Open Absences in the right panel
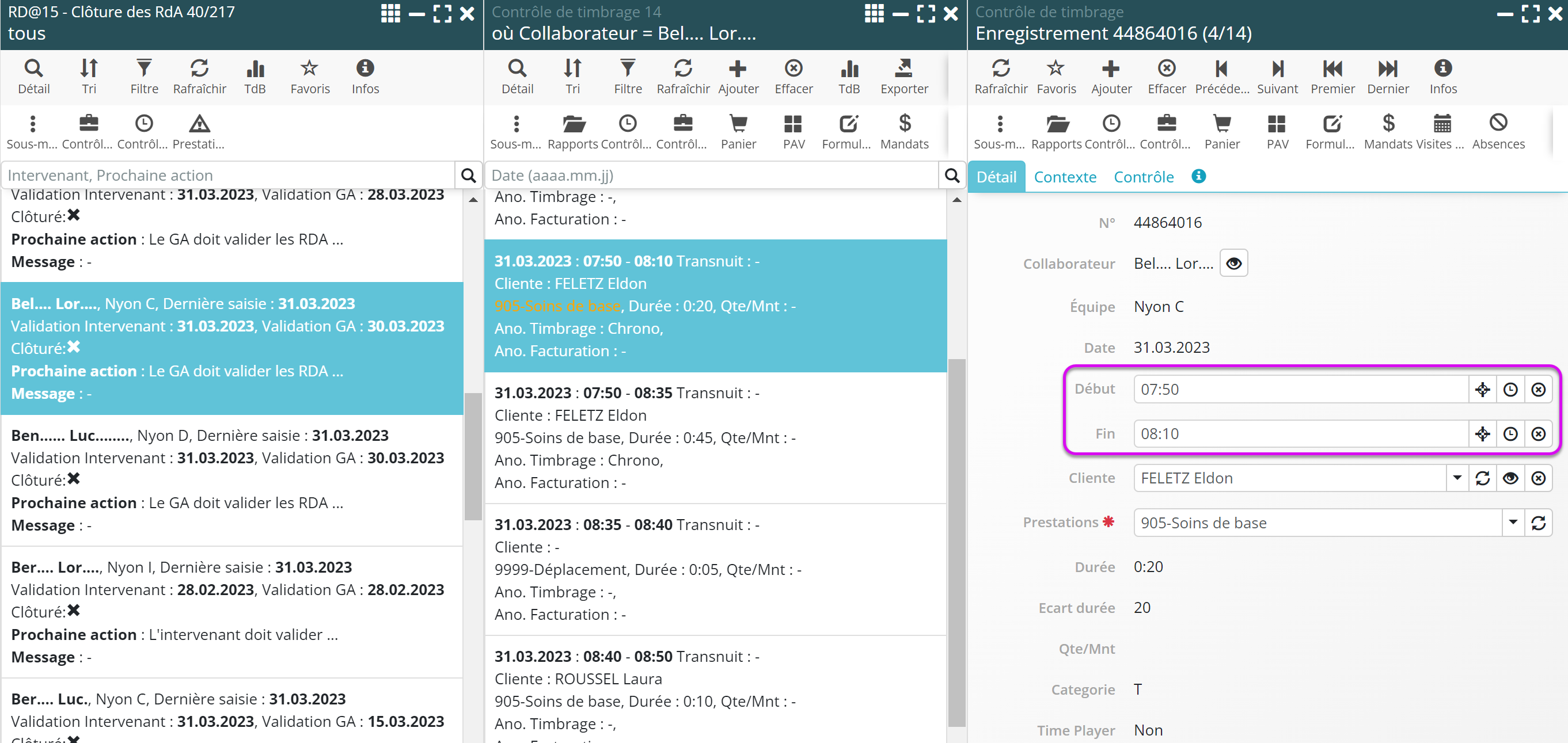Image resolution: width=1568 pixels, height=743 pixels. 1497,124
